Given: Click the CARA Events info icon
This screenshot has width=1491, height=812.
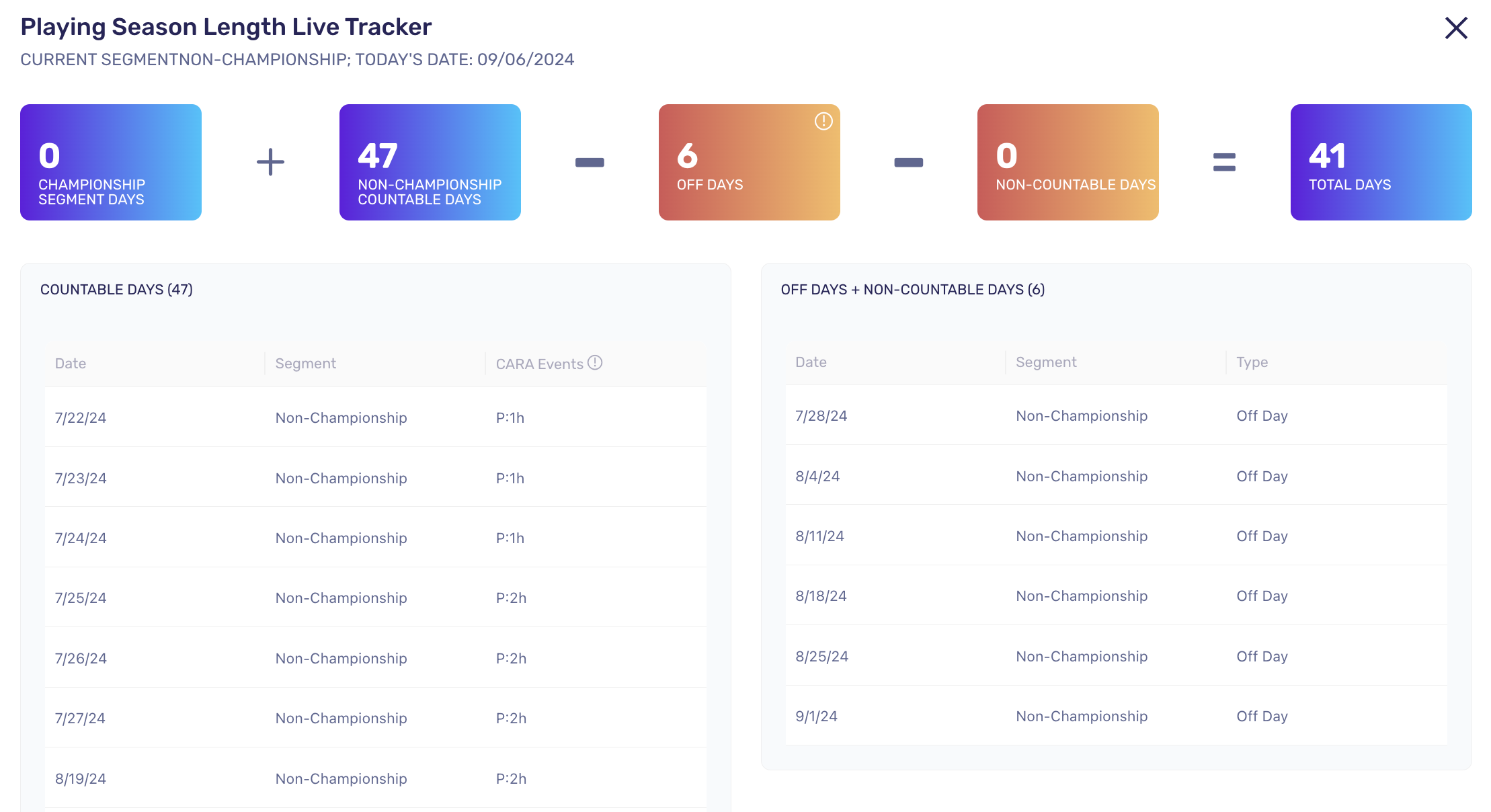Looking at the screenshot, I should tap(595, 362).
